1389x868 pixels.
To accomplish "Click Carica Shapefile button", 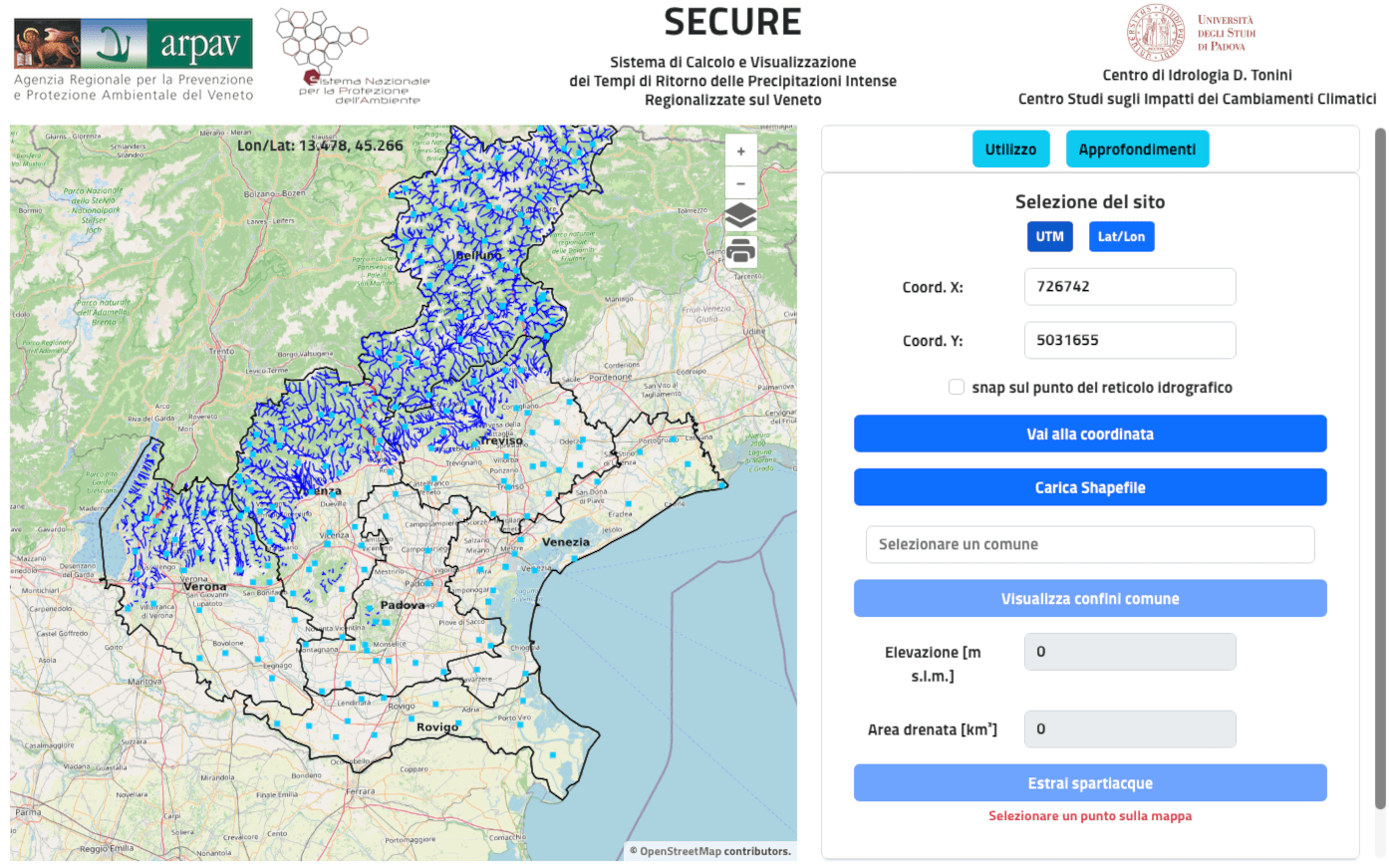I will [1090, 487].
